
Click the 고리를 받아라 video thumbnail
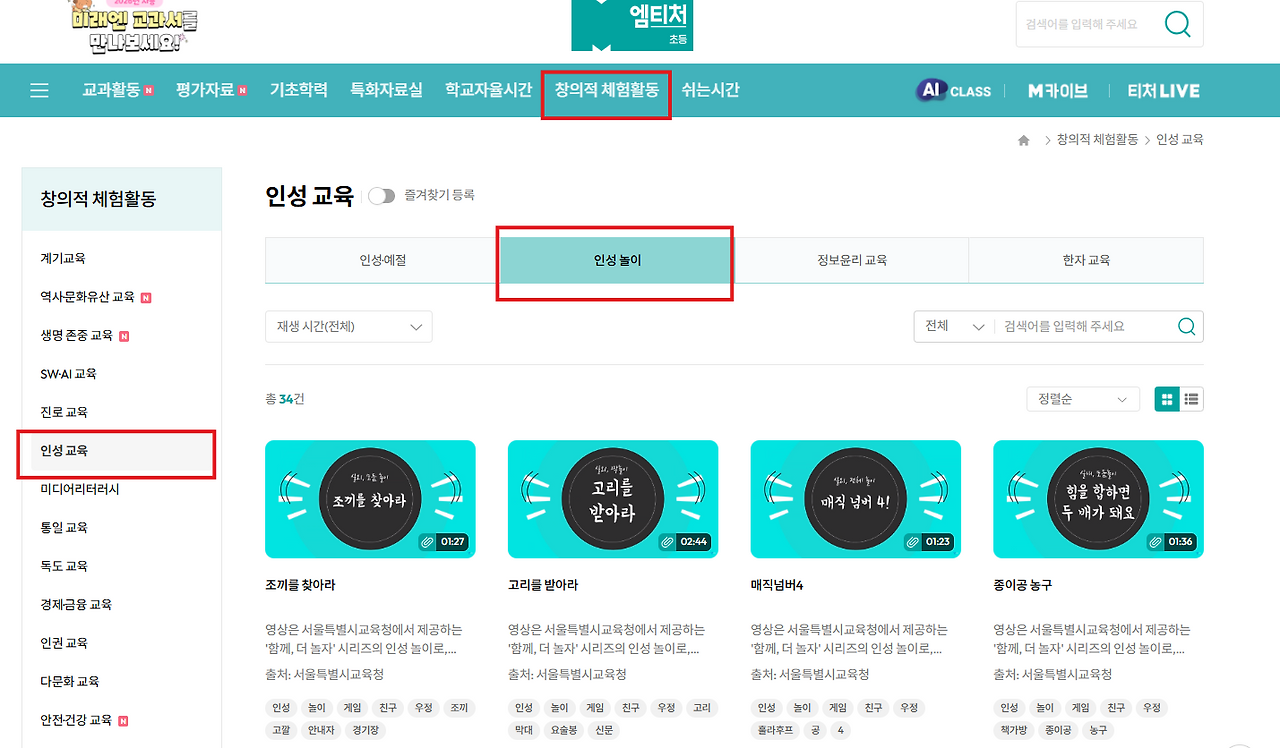click(x=612, y=499)
